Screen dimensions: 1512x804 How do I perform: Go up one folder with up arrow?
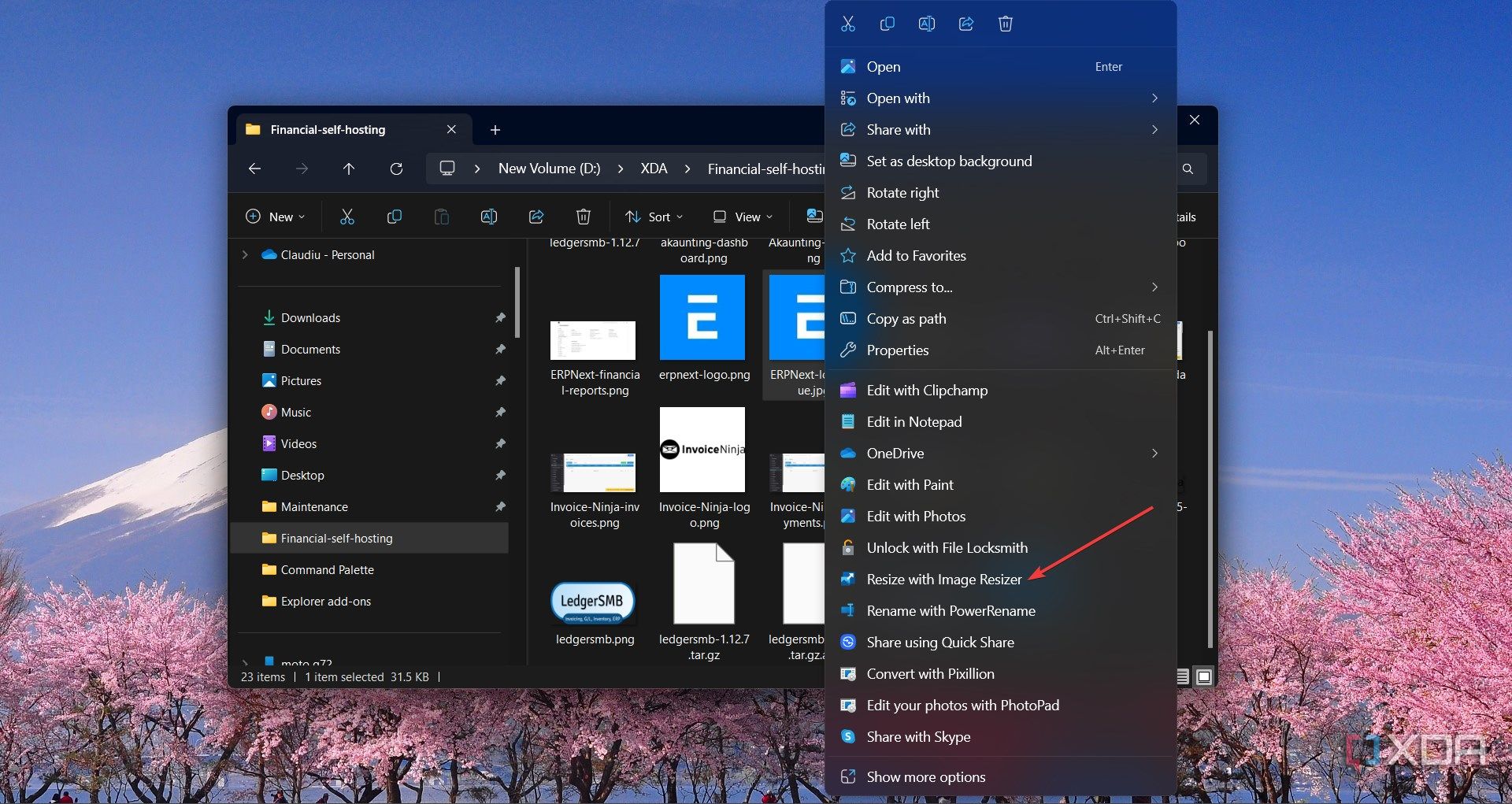[349, 169]
